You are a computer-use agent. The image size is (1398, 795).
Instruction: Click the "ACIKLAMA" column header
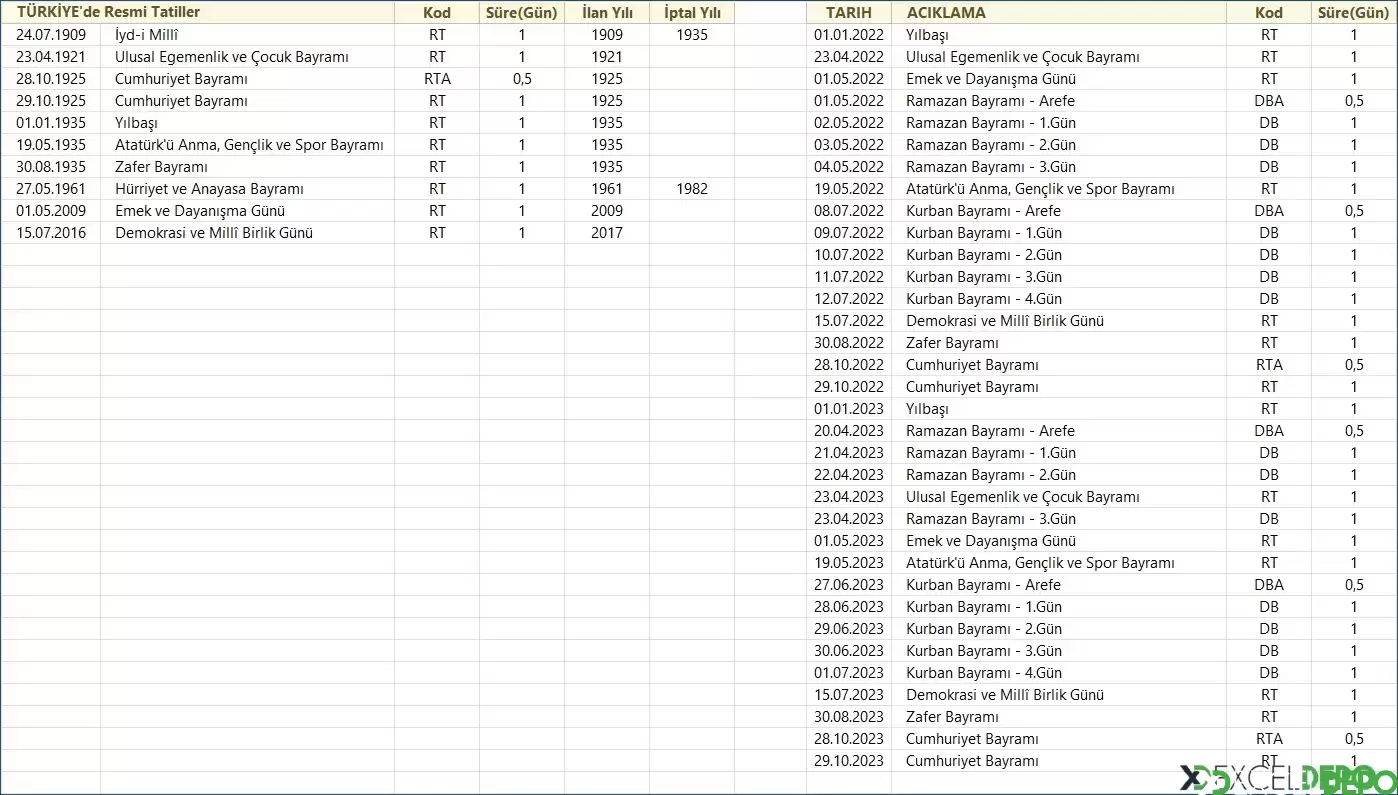pyautogui.click(x=1059, y=13)
